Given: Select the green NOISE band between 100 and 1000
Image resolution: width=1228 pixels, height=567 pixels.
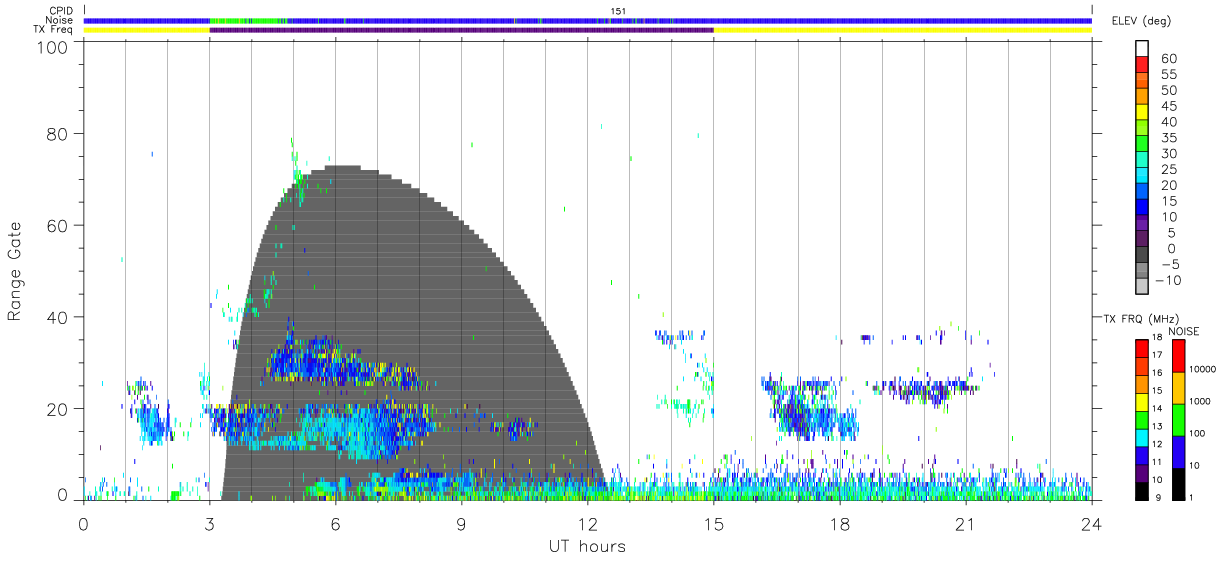Looking at the screenshot, I should pos(1178,419).
